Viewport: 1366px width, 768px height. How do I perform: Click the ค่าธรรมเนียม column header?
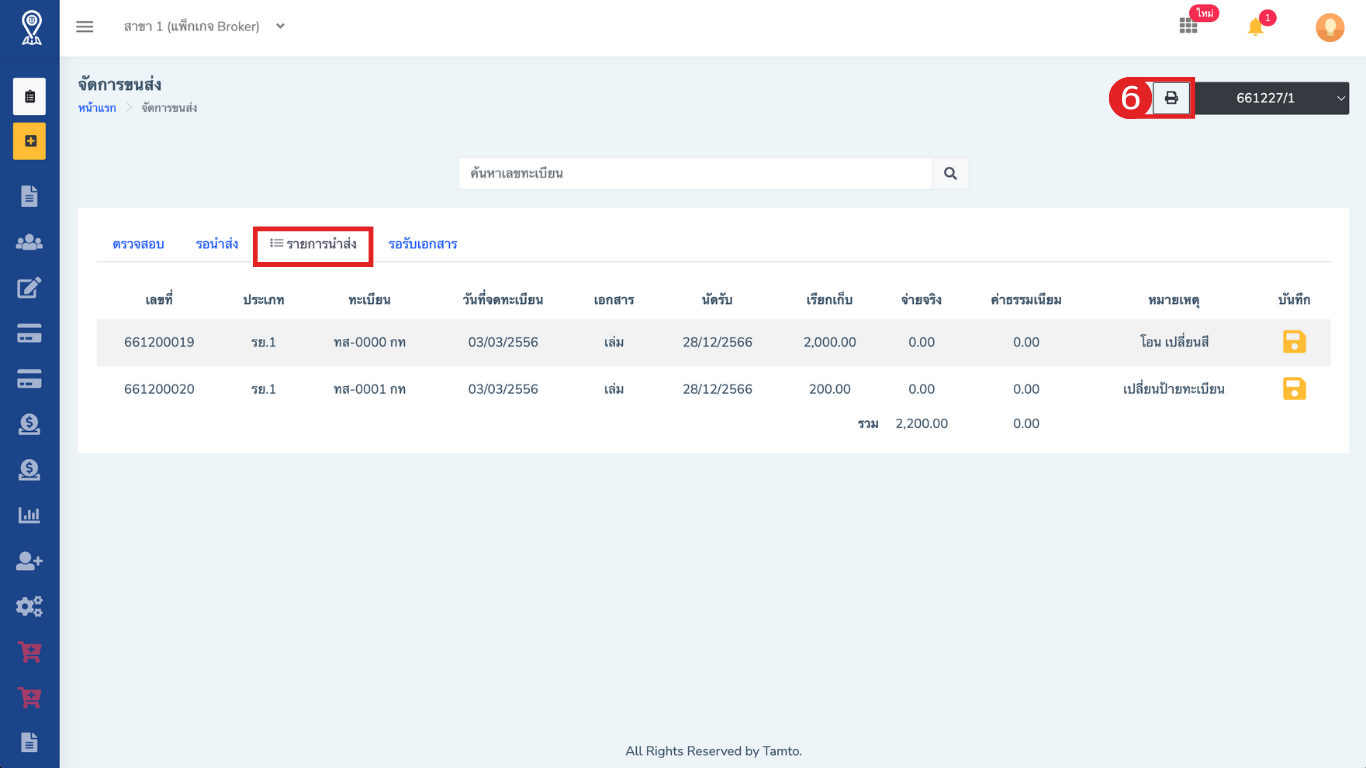coord(1026,300)
